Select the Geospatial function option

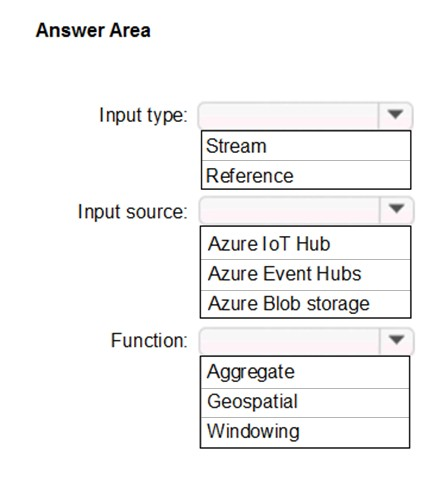(305, 403)
